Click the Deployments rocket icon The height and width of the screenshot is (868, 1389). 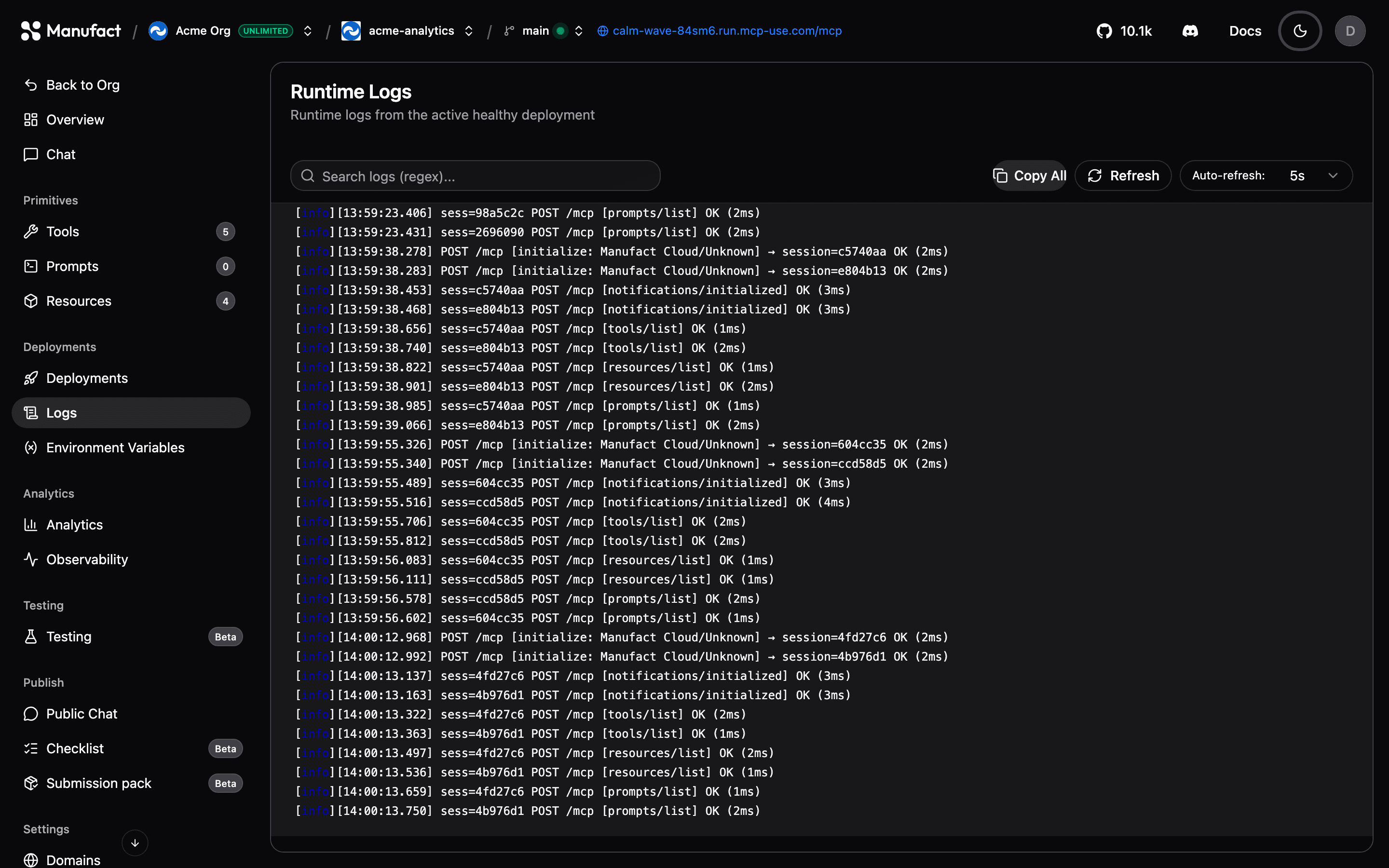point(31,379)
